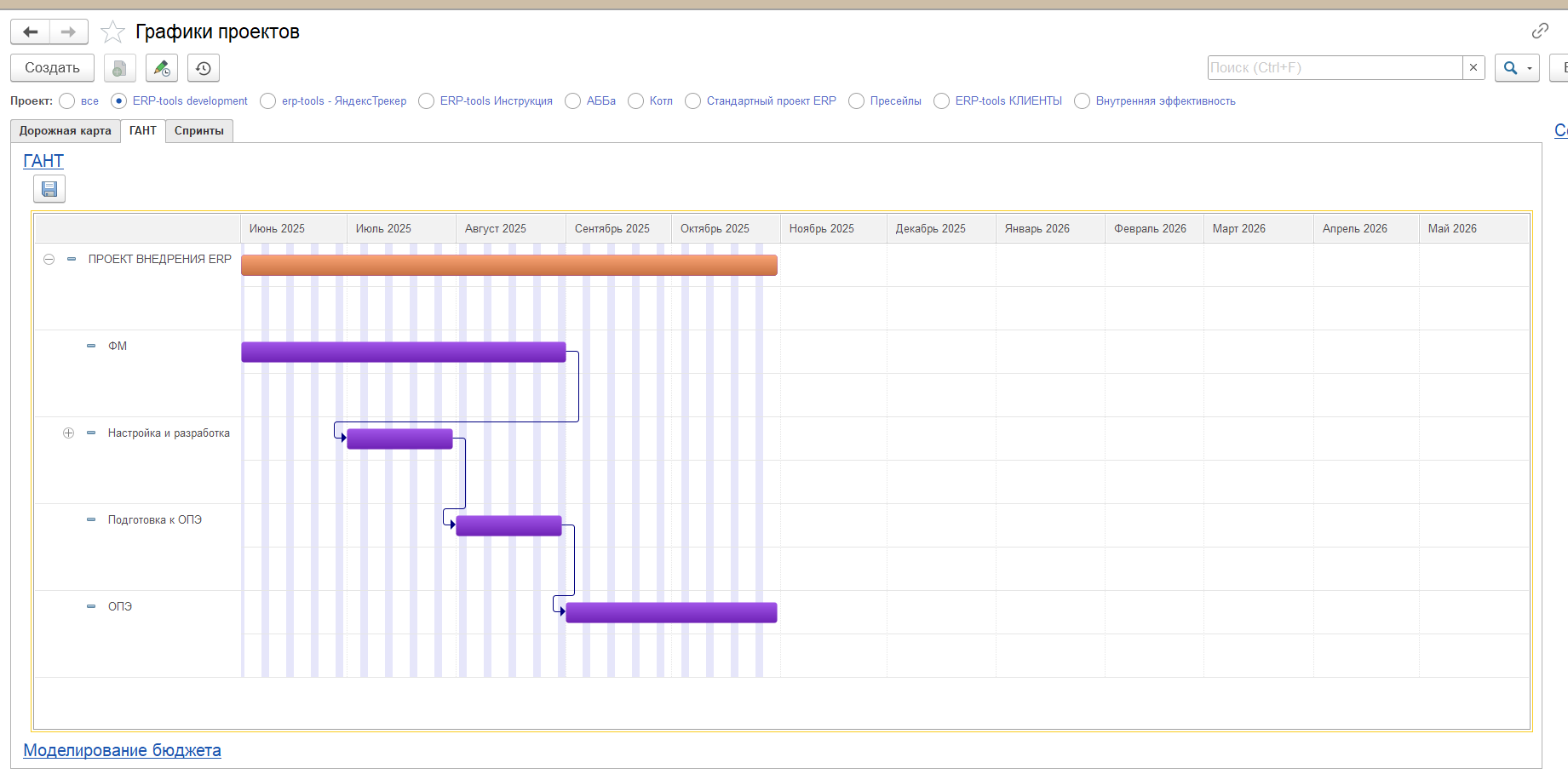
Task: Click the magnifier search button
Action: click(1510, 68)
